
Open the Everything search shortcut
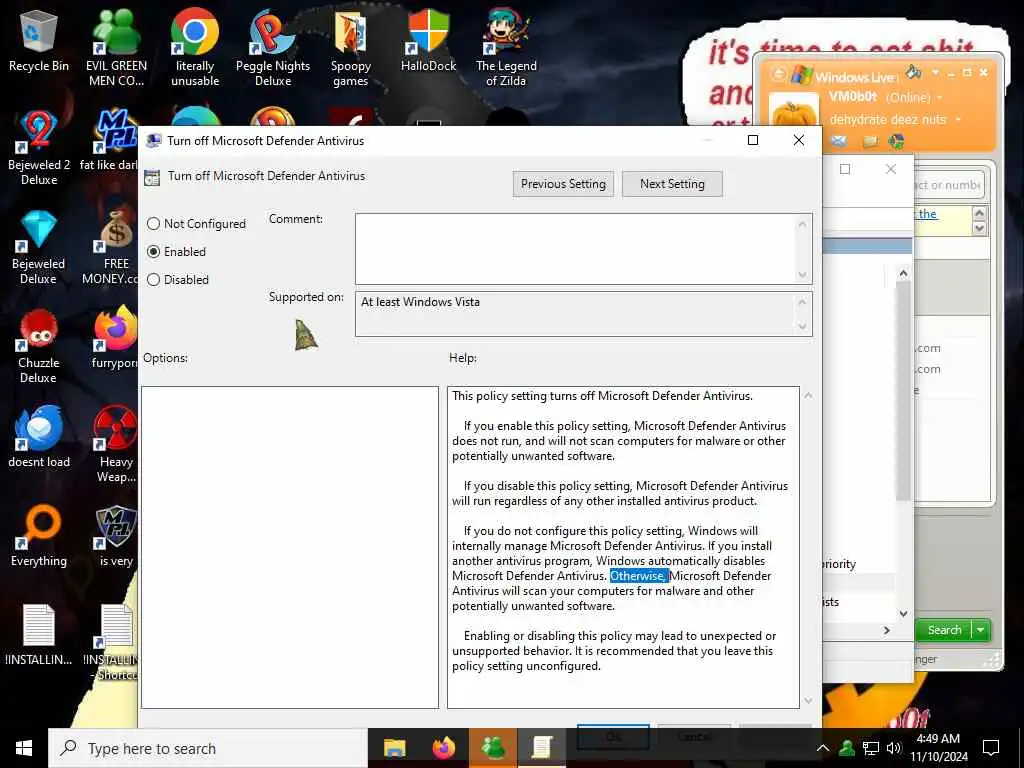[x=39, y=536]
